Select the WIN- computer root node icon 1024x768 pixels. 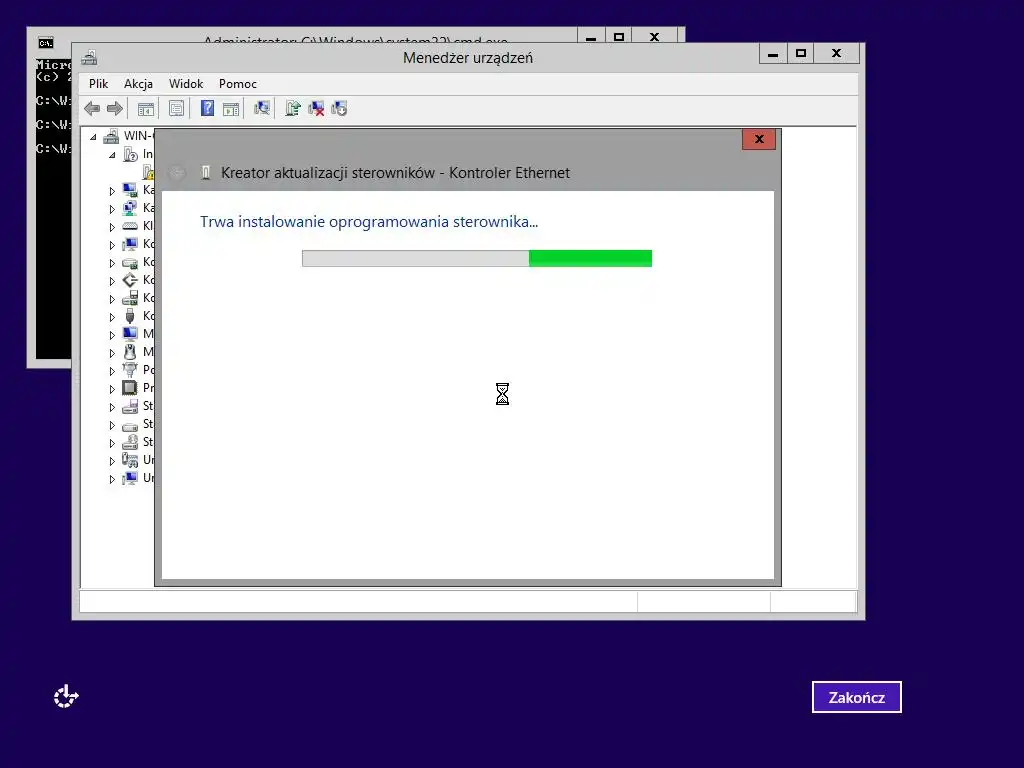click(111, 136)
